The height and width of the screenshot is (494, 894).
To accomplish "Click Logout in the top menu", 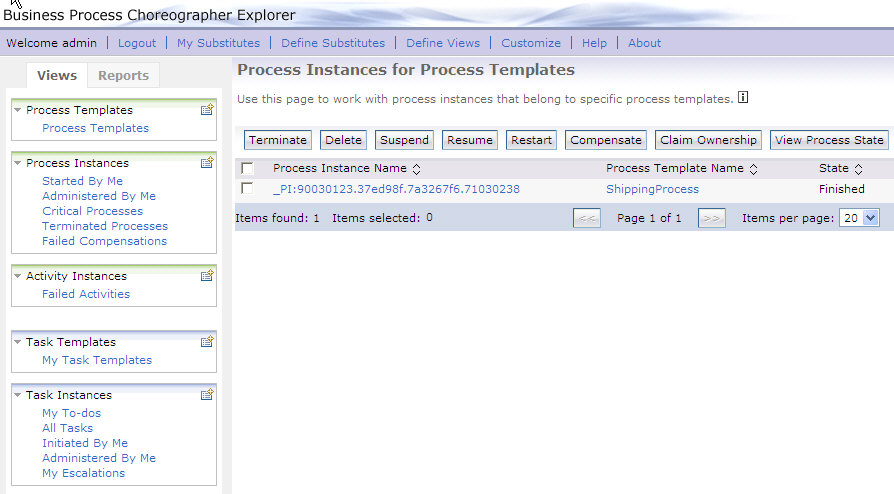I will [x=137, y=43].
